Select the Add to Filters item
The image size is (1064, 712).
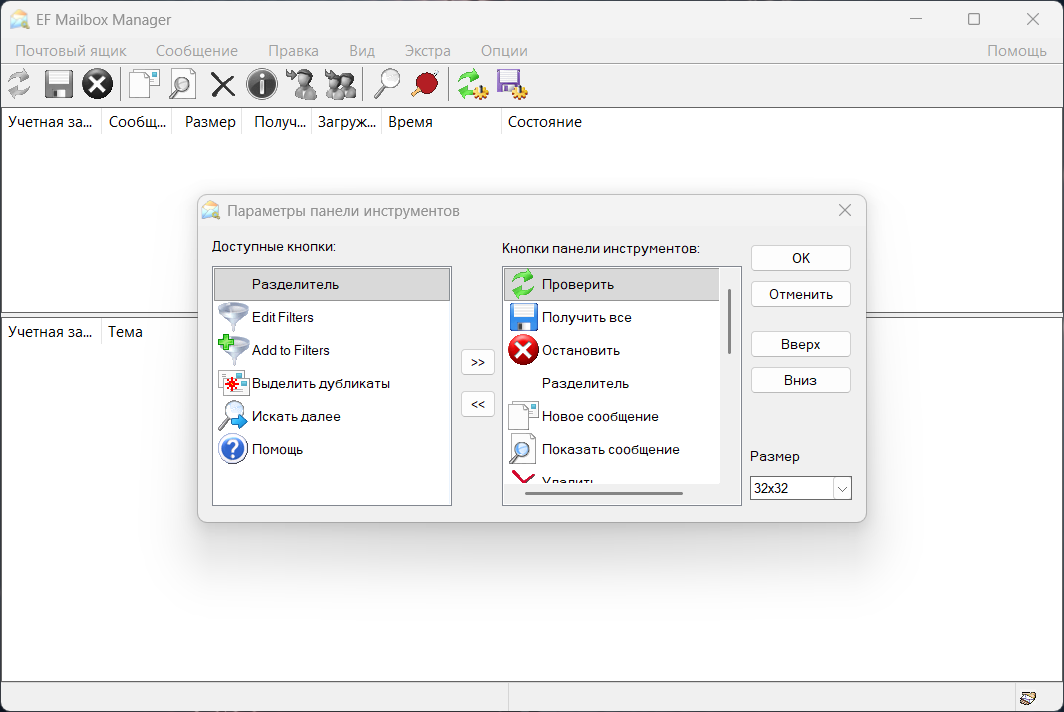pos(290,350)
